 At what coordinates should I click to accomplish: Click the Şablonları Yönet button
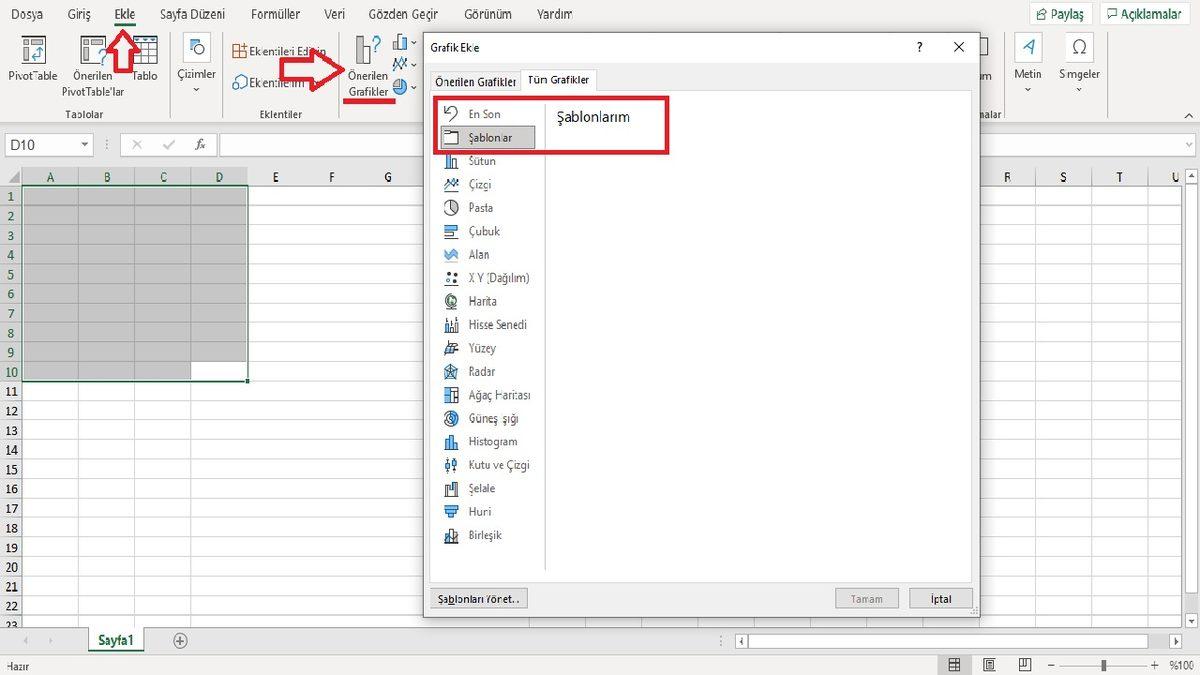point(478,598)
